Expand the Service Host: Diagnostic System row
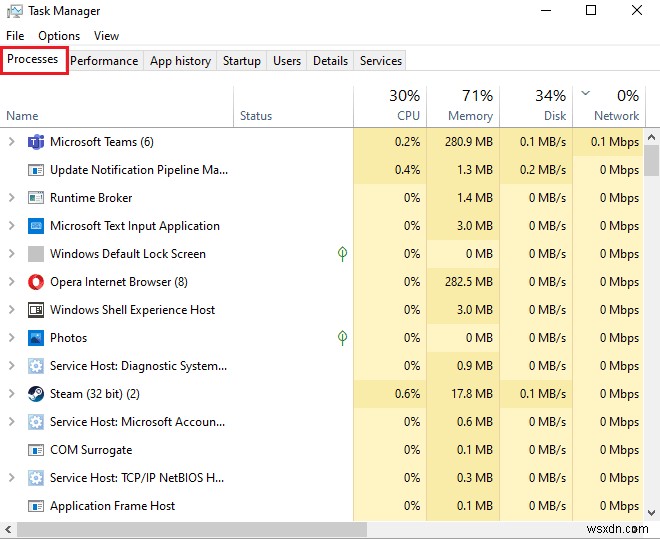The width and height of the screenshot is (660, 539). tap(12, 366)
